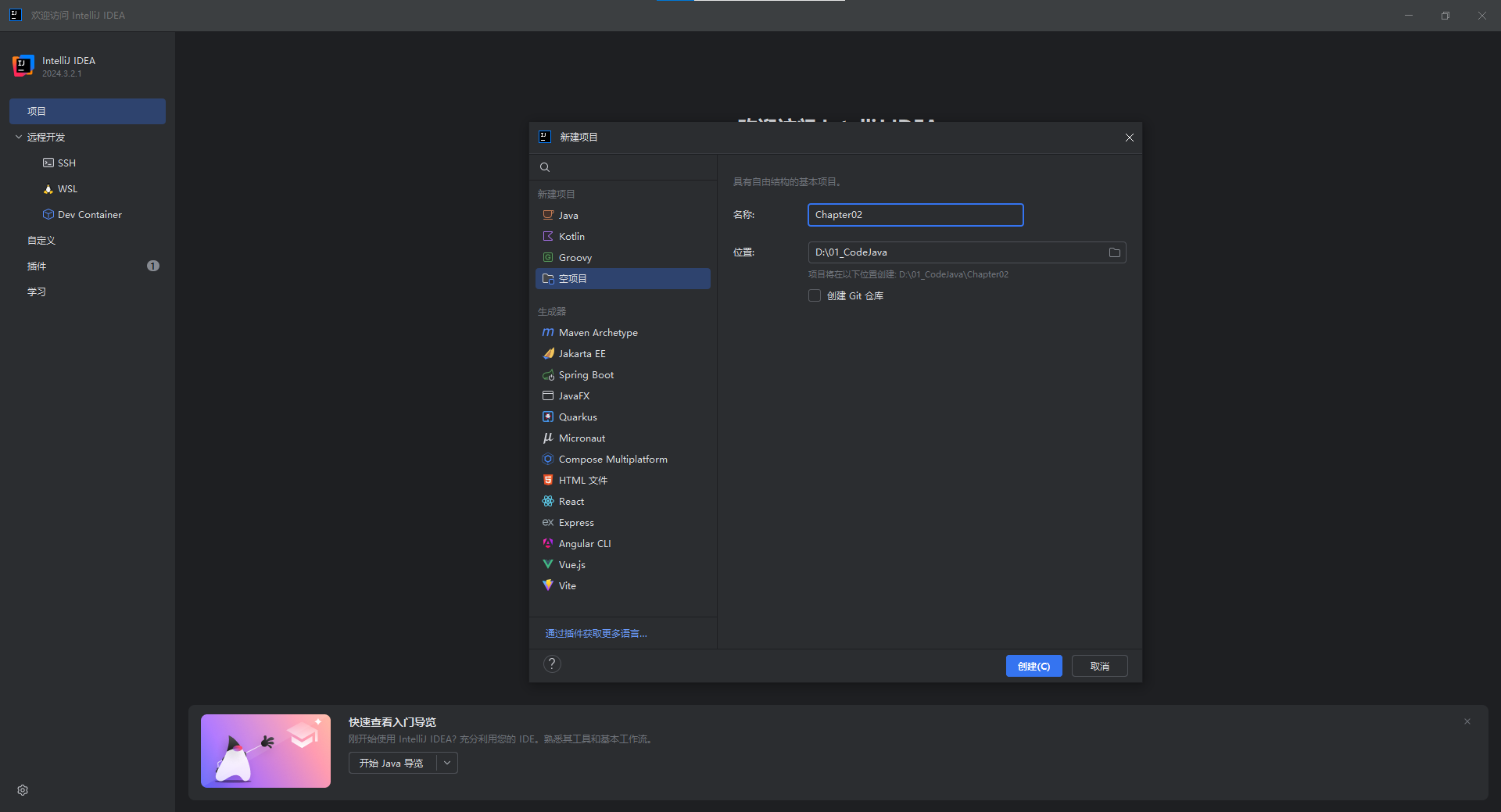Screen dimensions: 1501x812
Task: Open the 项目 tab in welcome sidebar
Action: click(88, 111)
